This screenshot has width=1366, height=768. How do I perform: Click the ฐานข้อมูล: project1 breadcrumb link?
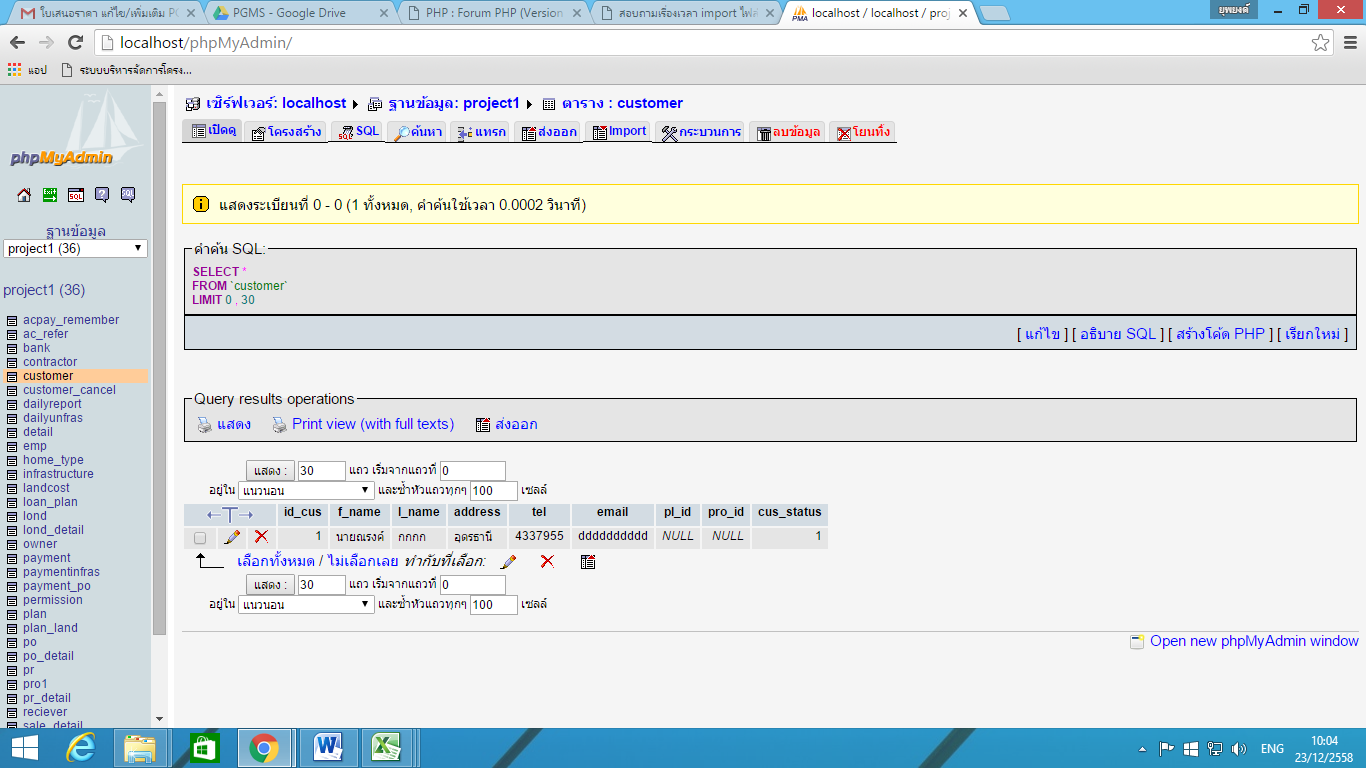(454, 103)
